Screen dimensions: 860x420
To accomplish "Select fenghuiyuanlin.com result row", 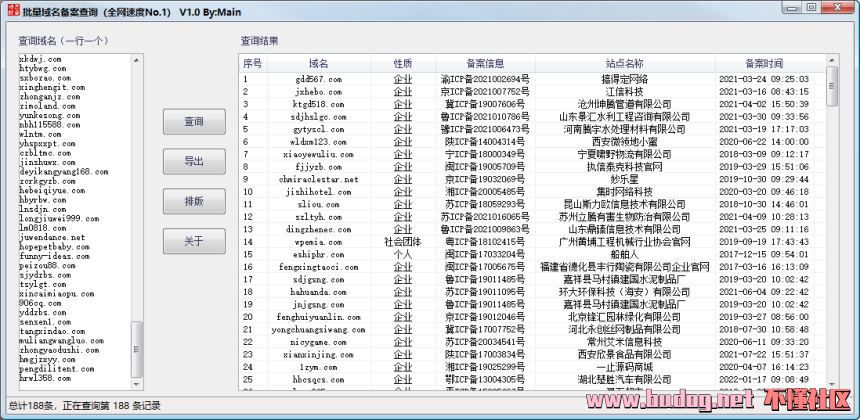I will click(x=531, y=317).
